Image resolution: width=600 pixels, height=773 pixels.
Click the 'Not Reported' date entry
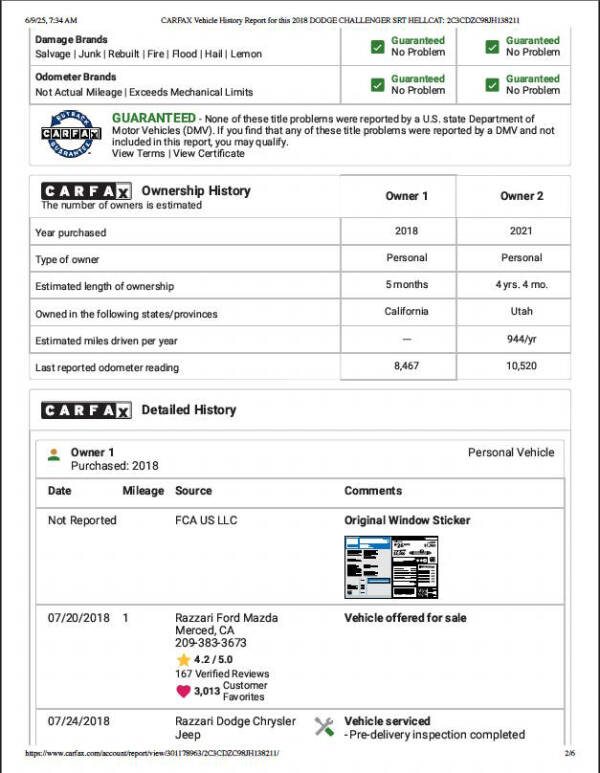82,520
